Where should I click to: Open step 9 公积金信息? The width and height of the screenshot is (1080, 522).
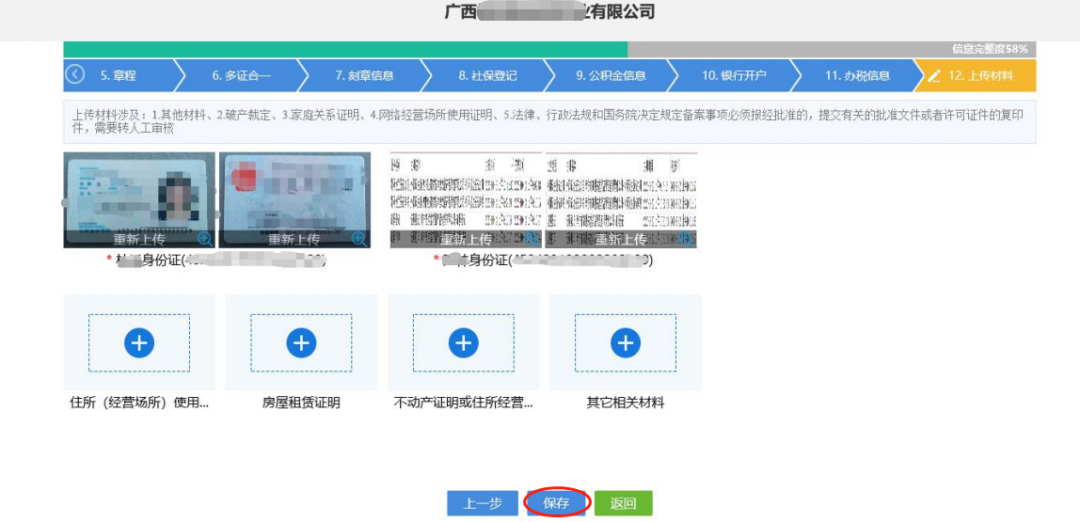611,76
